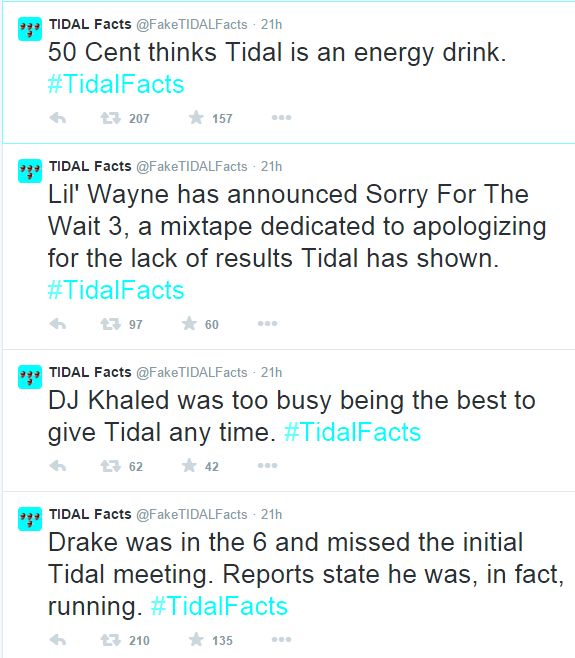575x658 pixels.
Task: Open TIDAL Facts avatar on the Drake tweet
Action: pos(30,519)
